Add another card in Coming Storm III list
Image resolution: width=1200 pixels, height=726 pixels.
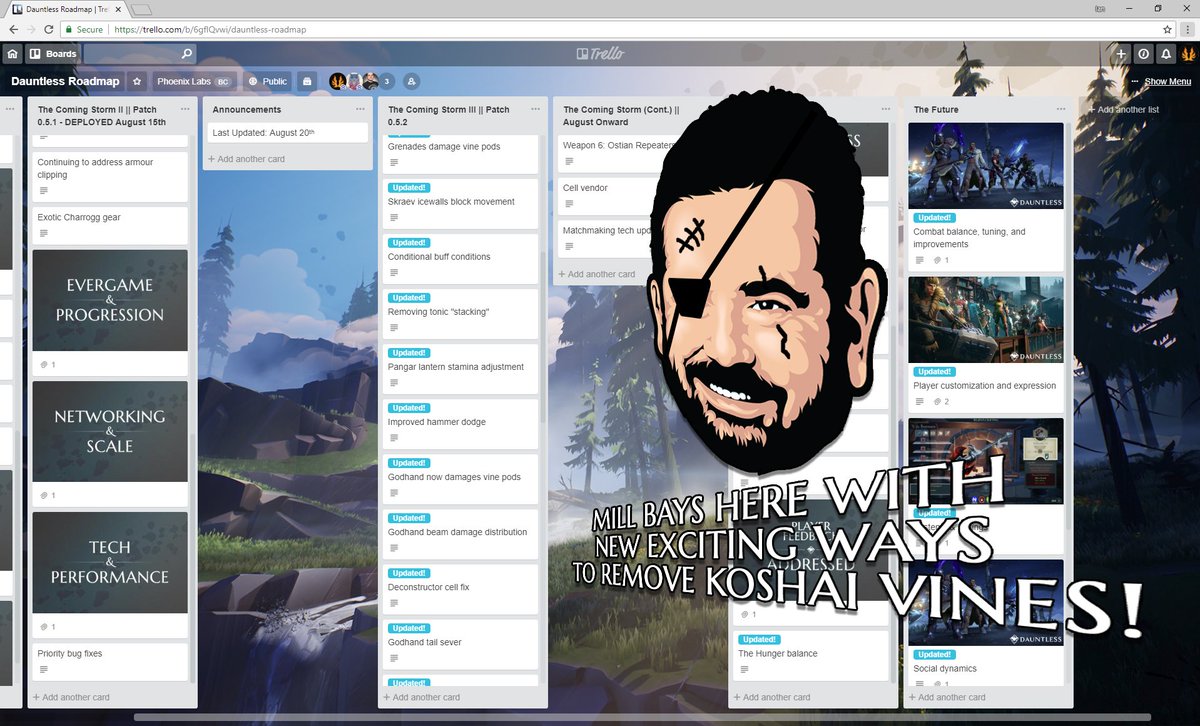[421, 697]
